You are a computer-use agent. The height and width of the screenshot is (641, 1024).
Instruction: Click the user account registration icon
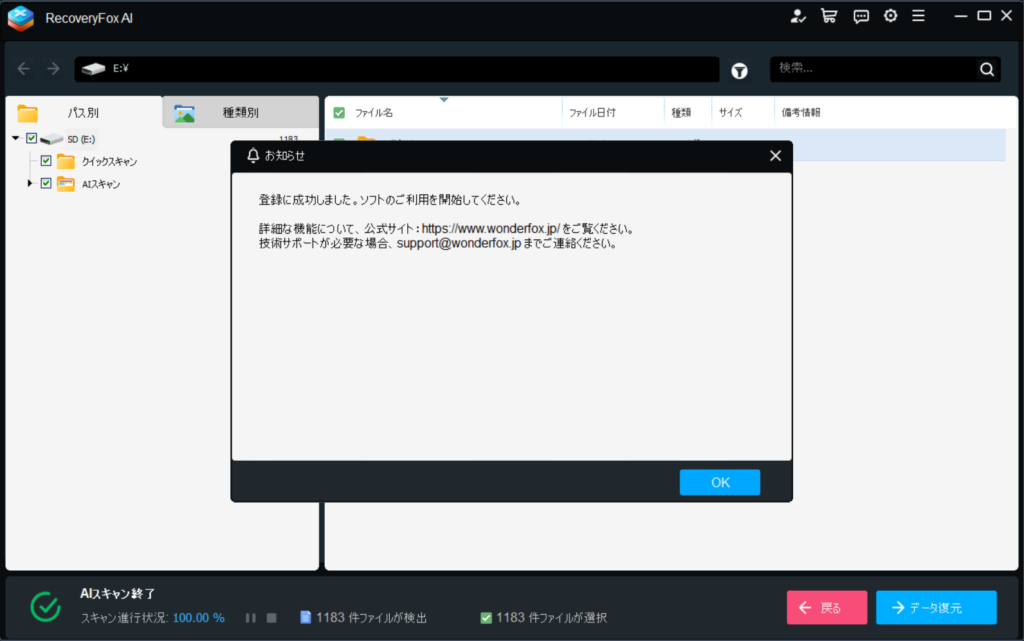pyautogui.click(x=798, y=16)
